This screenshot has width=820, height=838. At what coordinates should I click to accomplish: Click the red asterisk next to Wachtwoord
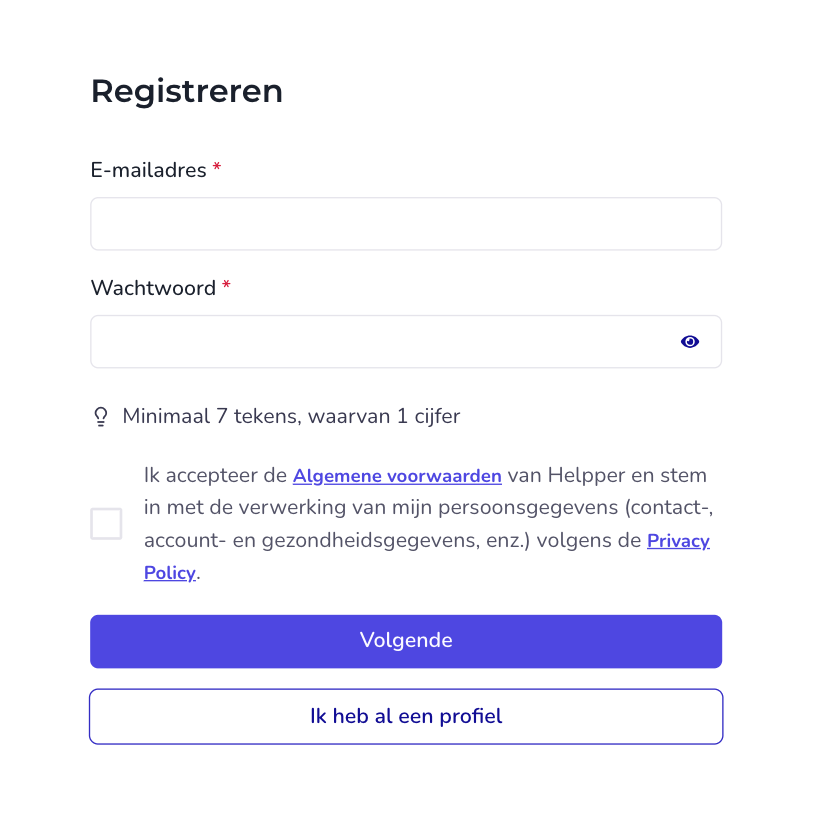226,287
